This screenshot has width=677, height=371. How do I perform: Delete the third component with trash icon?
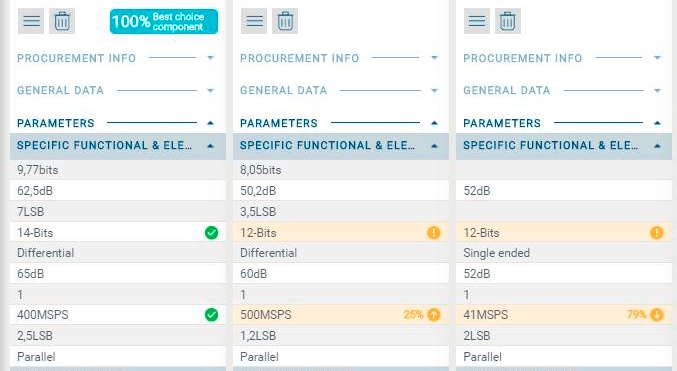point(508,21)
